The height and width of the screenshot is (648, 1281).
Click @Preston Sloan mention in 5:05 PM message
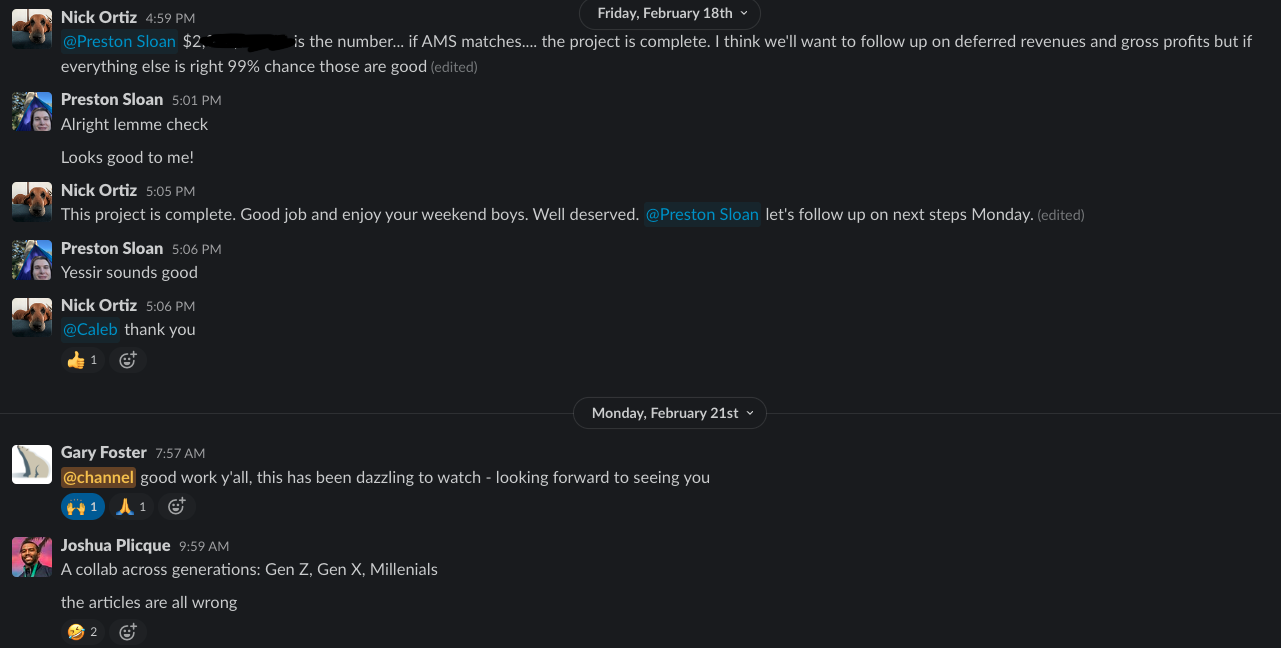(702, 214)
